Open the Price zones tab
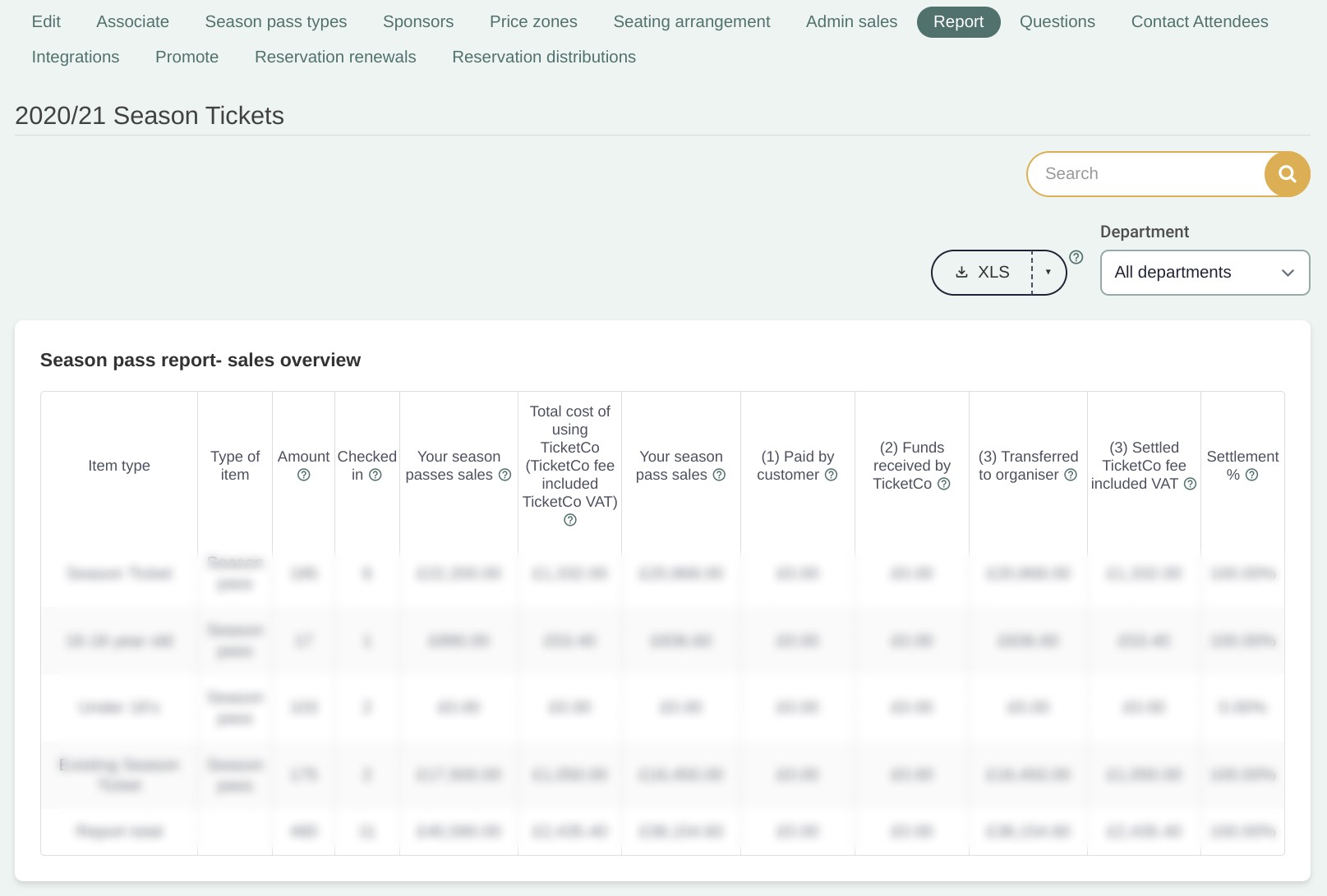This screenshot has height=896, width=1327. [533, 22]
